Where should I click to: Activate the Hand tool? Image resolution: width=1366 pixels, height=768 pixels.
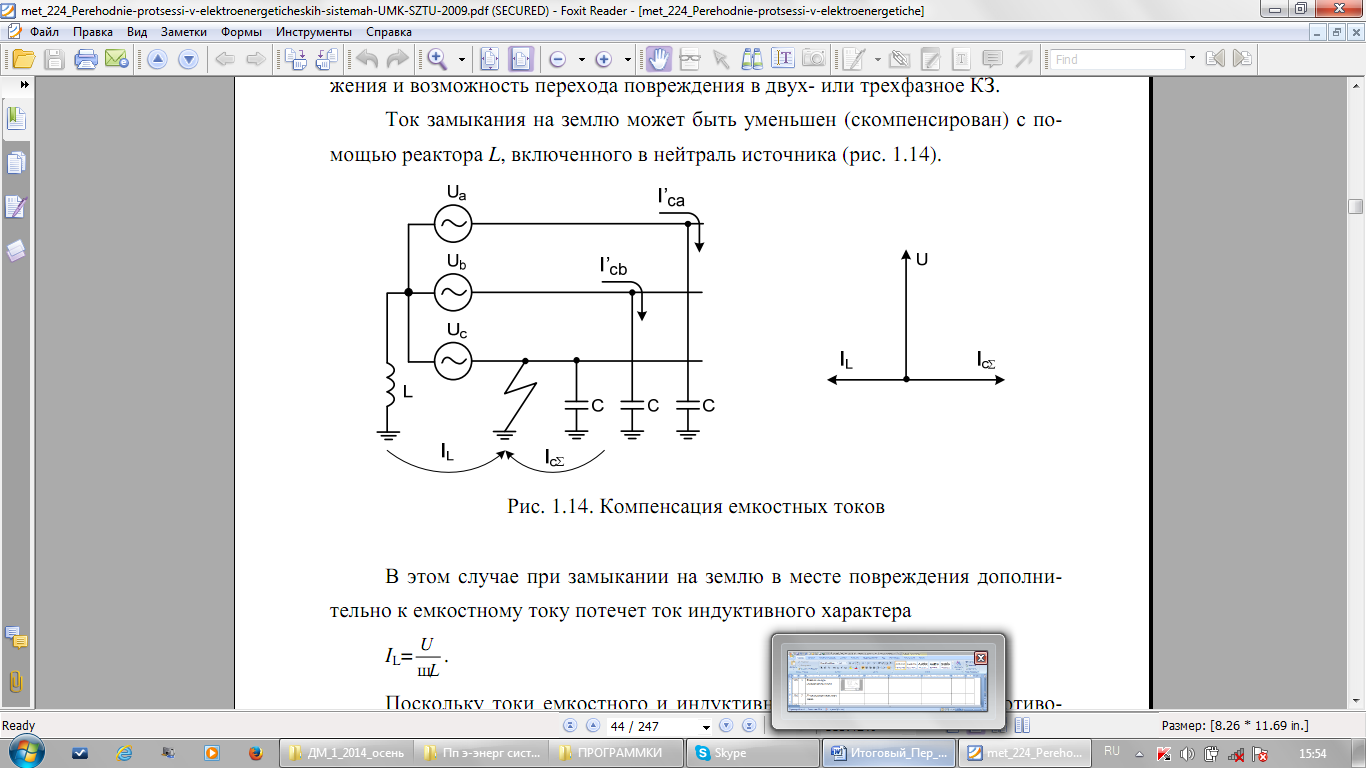pos(659,58)
